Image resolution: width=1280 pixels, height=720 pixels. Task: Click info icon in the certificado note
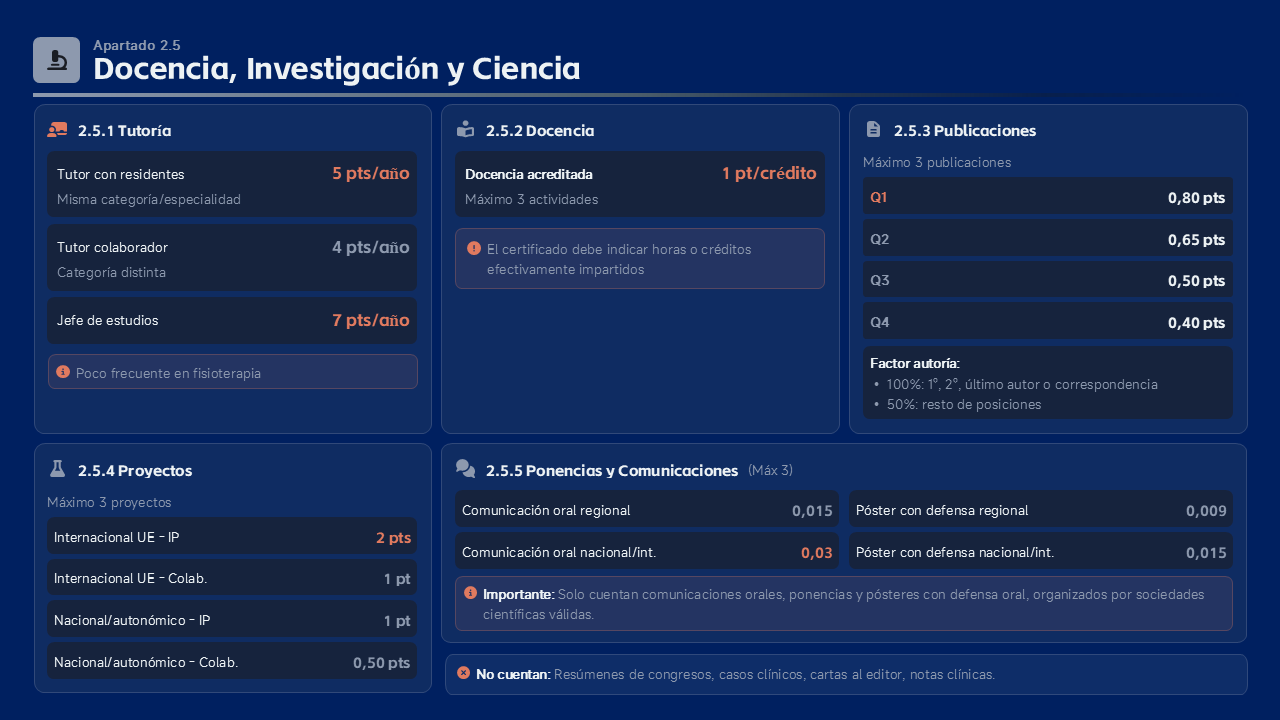[x=474, y=248]
